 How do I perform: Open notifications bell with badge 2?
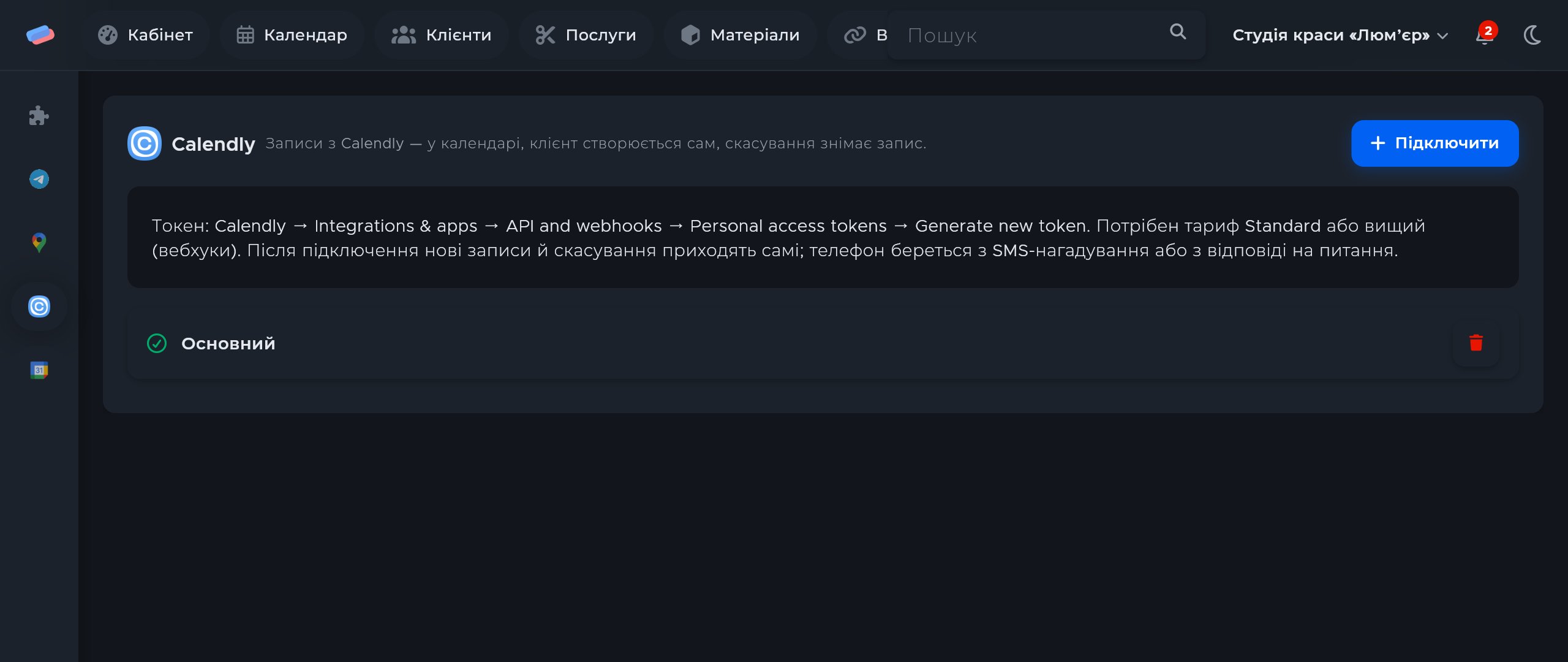1485,35
